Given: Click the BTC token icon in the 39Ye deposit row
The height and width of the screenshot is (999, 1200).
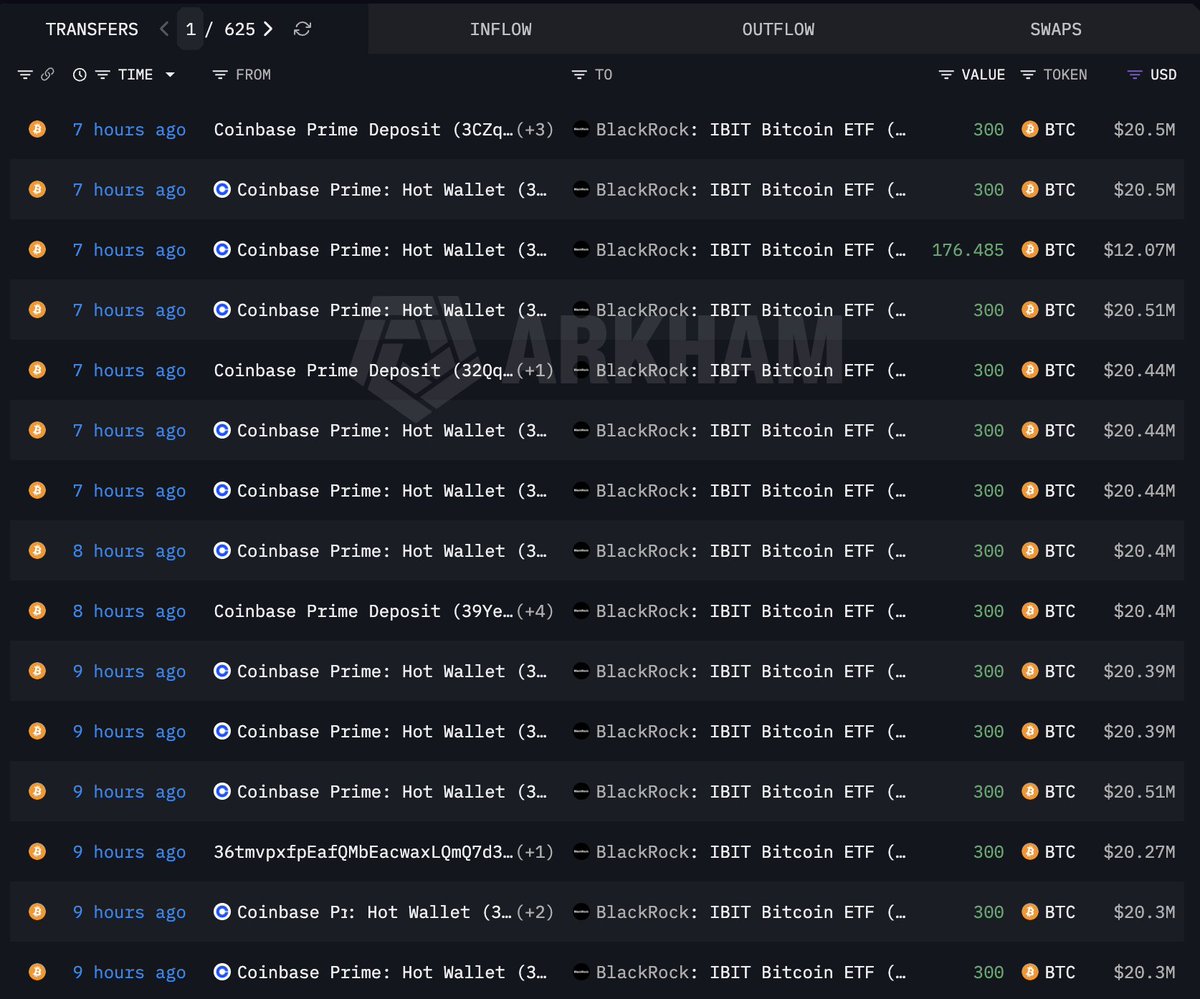Looking at the screenshot, I should tap(1030, 611).
